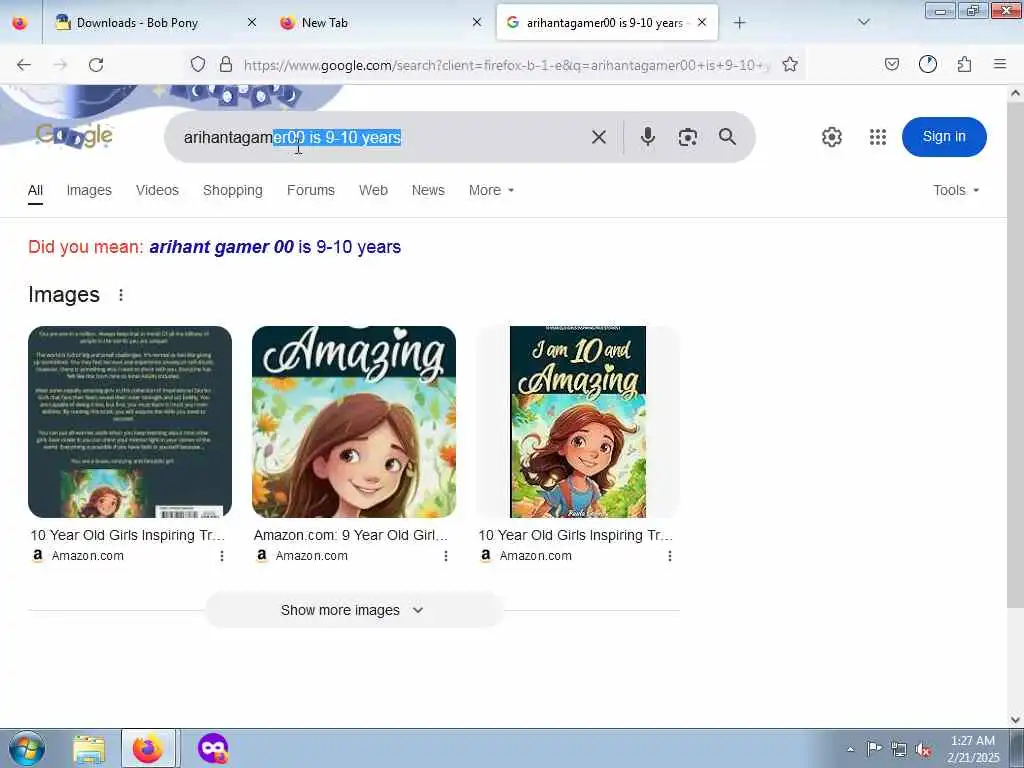Open options menu for 9 Year Old Girl image
1024x768 pixels.
(x=446, y=556)
